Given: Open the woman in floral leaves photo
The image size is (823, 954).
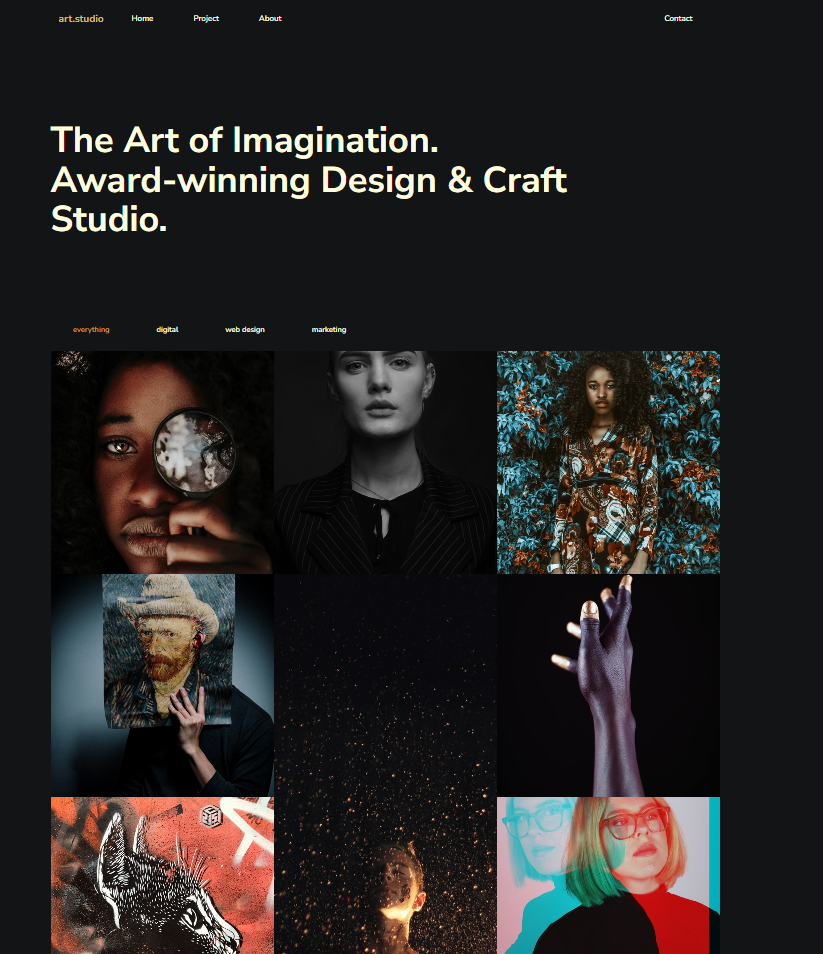Looking at the screenshot, I should tap(608, 462).
